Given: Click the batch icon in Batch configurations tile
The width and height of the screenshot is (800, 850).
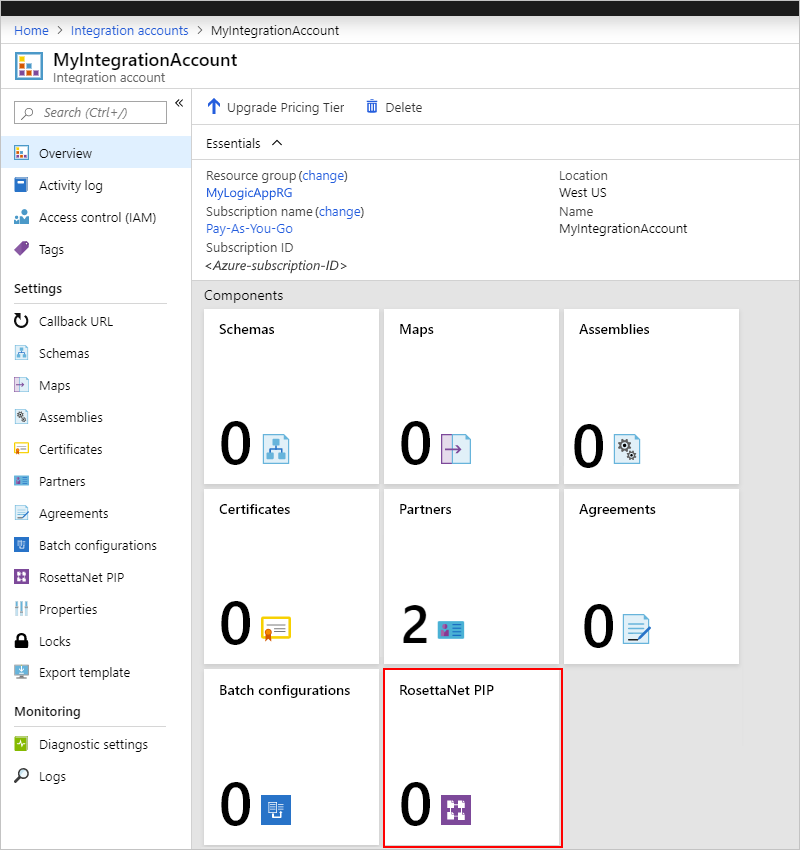Looking at the screenshot, I should 276,810.
